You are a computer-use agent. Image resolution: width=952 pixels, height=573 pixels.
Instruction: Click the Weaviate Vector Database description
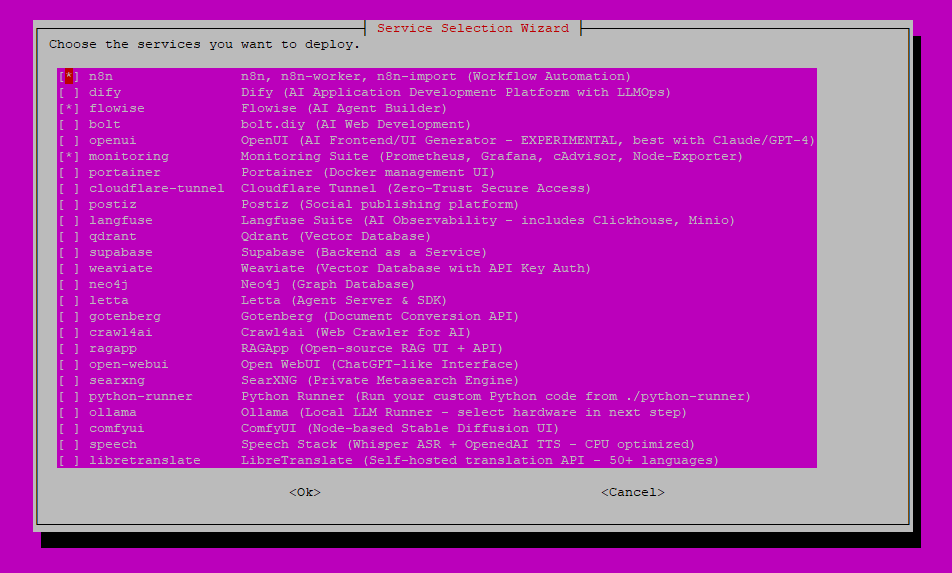416,268
